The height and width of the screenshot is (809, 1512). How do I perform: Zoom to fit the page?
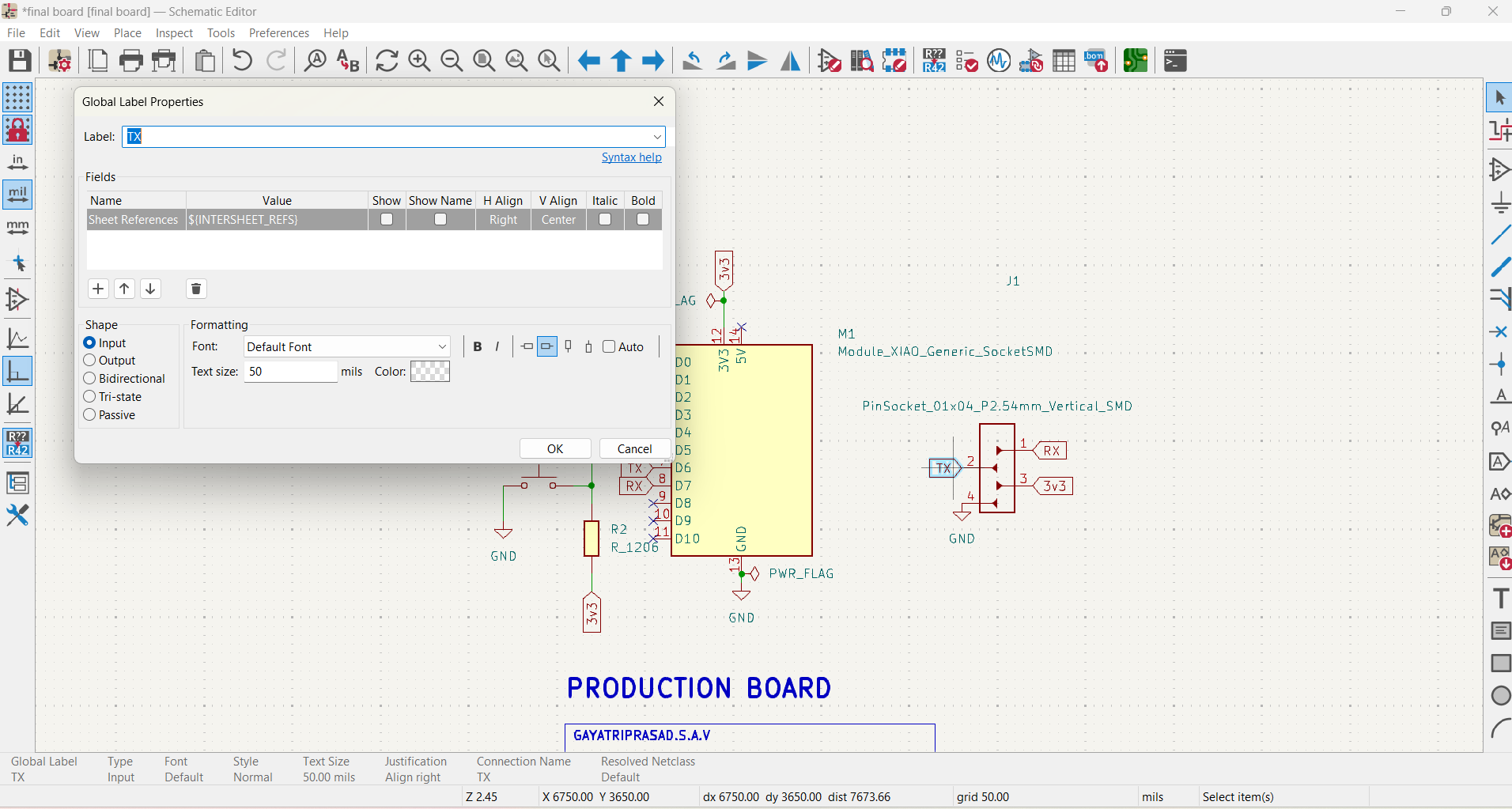(x=484, y=60)
